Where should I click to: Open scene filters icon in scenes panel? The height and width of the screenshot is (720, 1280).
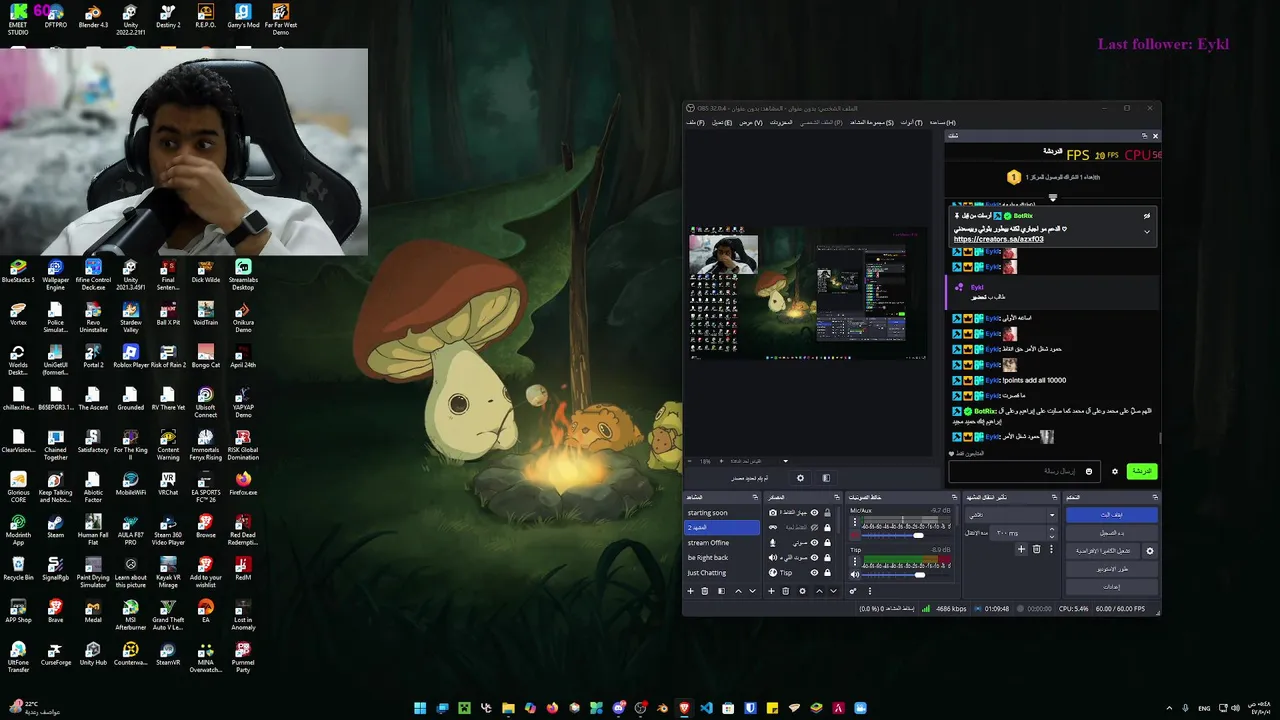[x=721, y=591]
